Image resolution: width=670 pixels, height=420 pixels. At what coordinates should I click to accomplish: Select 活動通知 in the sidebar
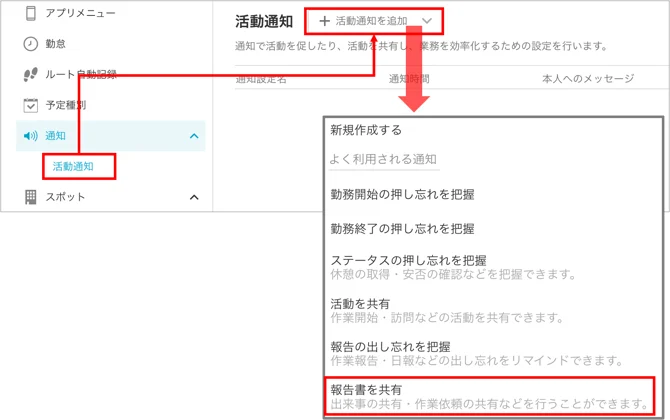(73, 166)
